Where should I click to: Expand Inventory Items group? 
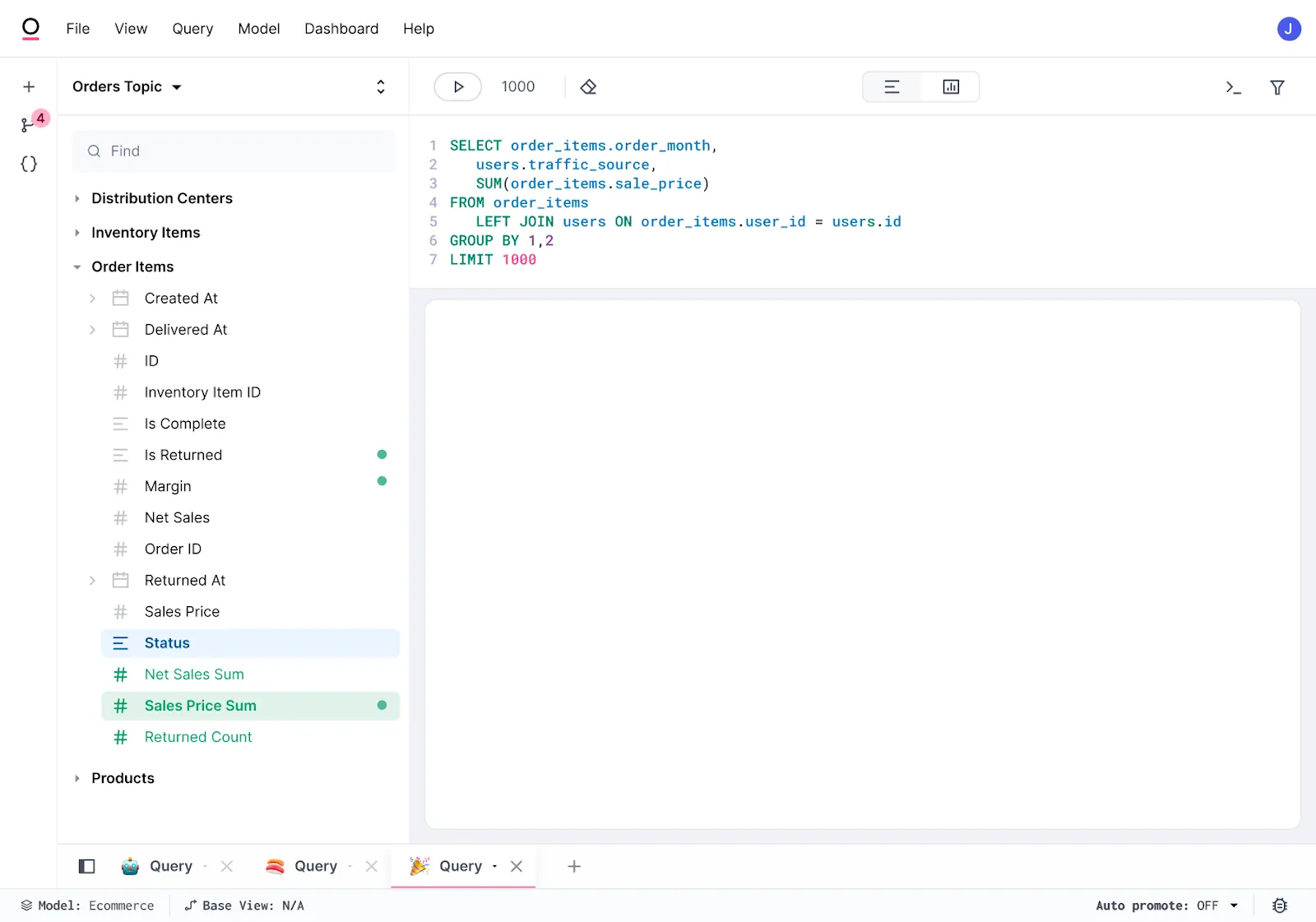click(x=77, y=233)
